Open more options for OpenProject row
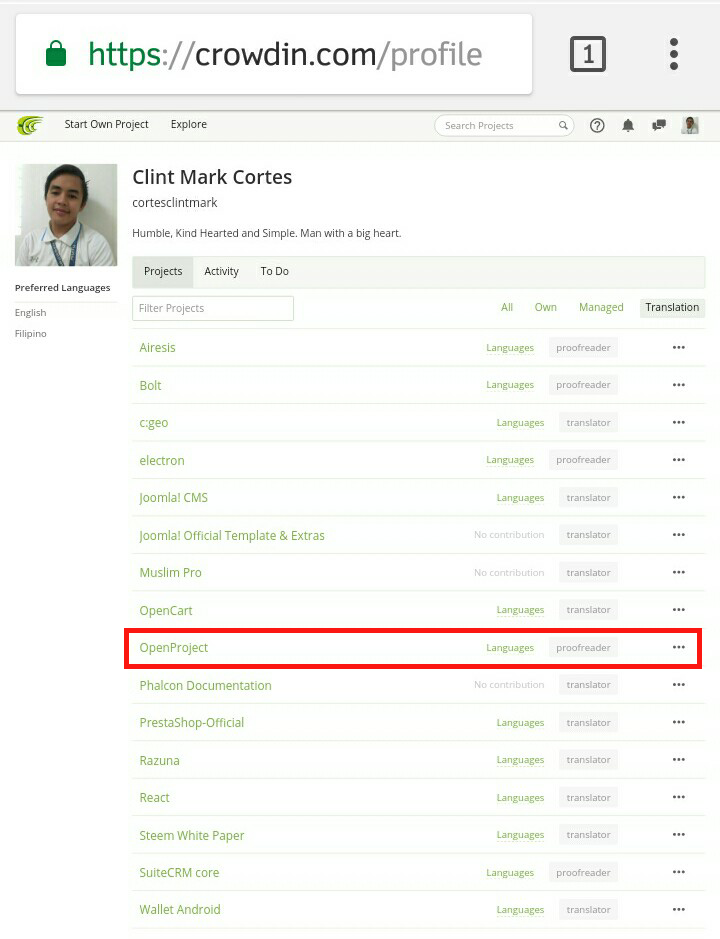Image resolution: width=720 pixels, height=939 pixels. tap(678, 647)
